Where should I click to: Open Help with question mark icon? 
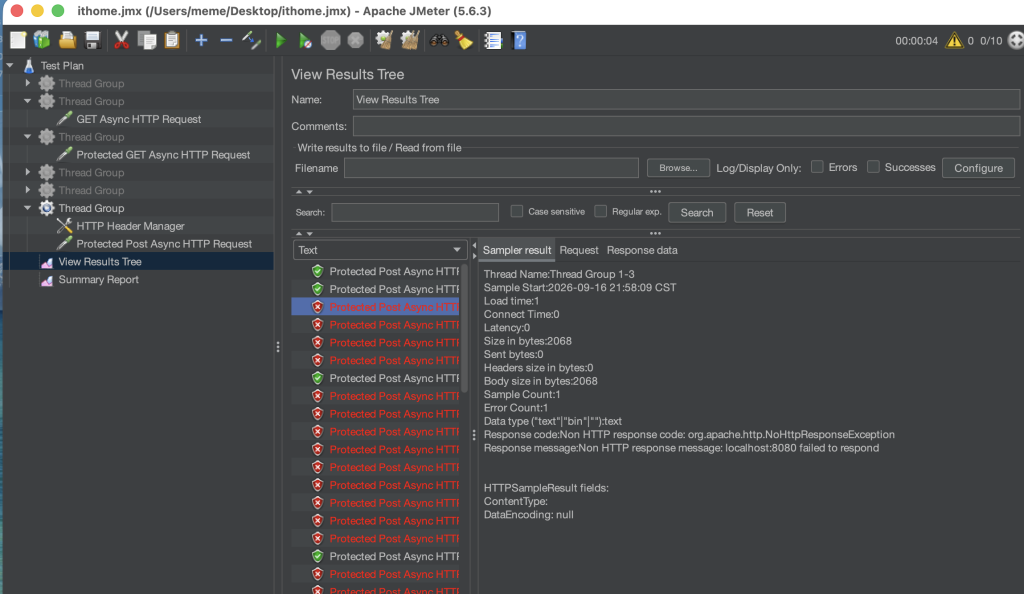click(x=519, y=40)
